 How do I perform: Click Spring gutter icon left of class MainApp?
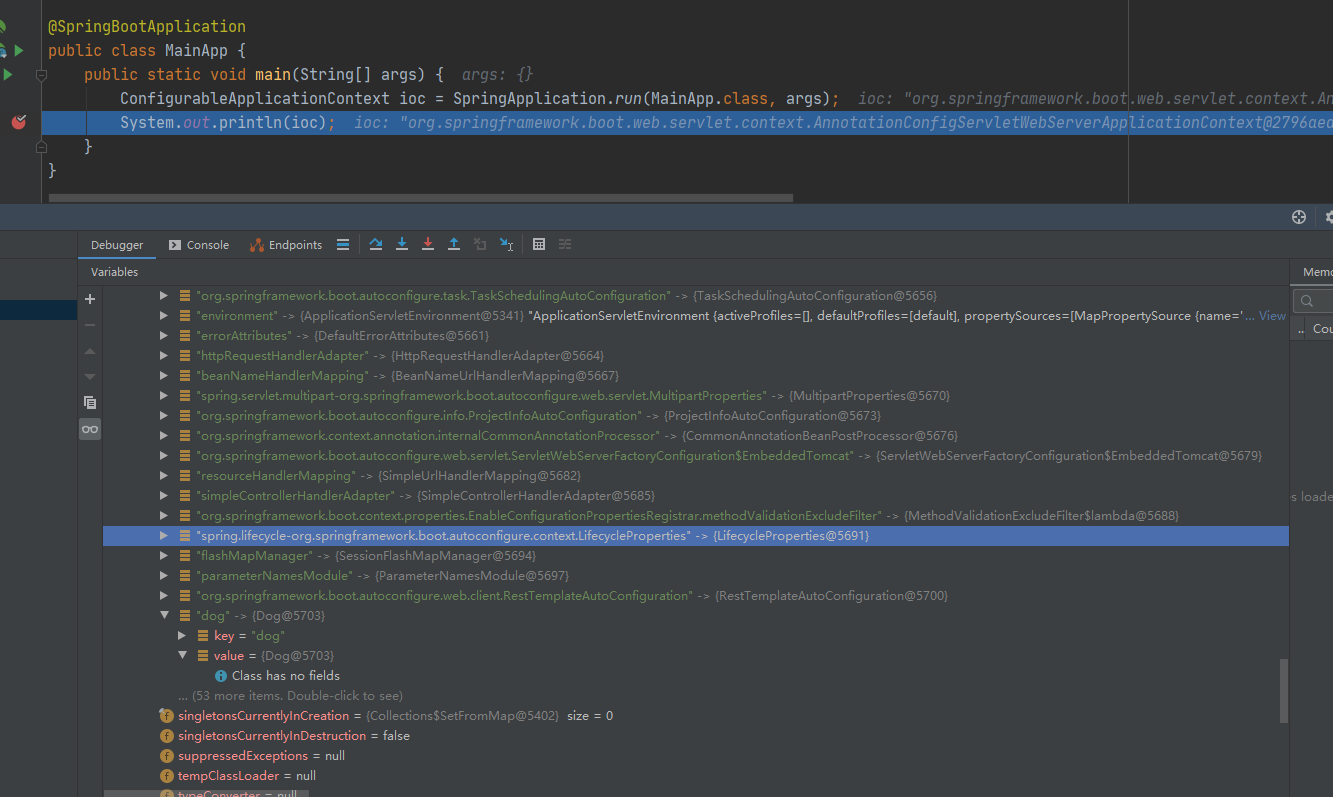3,50
